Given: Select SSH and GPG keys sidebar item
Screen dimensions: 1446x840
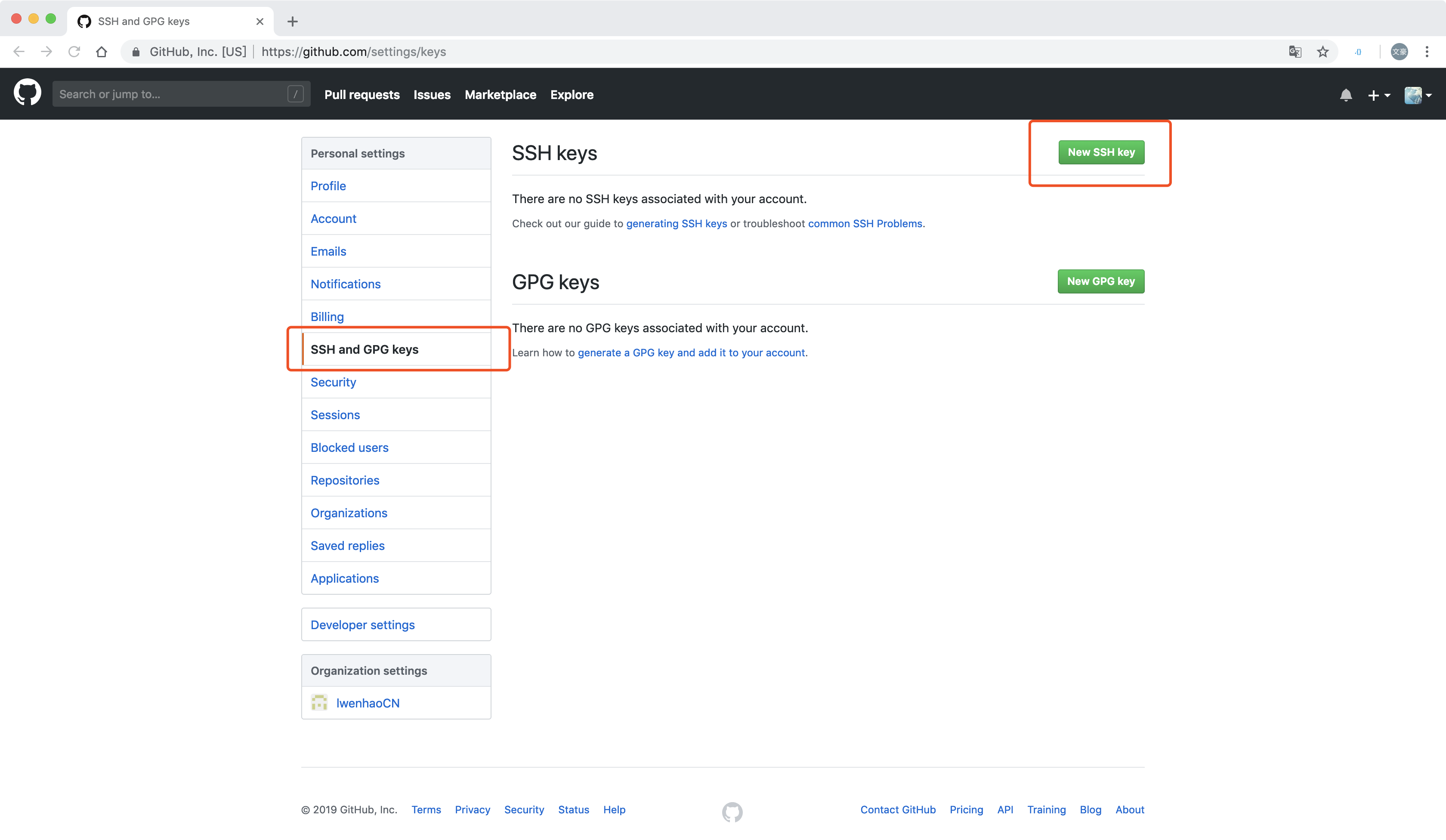Looking at the screenshot, I should click(x=396, y=349).
